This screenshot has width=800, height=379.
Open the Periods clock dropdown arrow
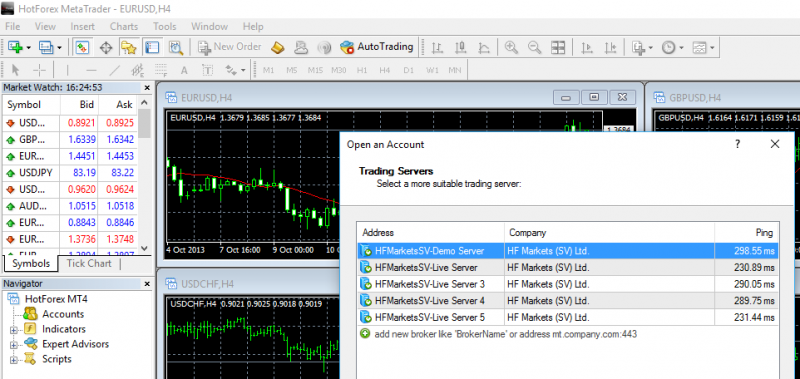pos(681,48)
